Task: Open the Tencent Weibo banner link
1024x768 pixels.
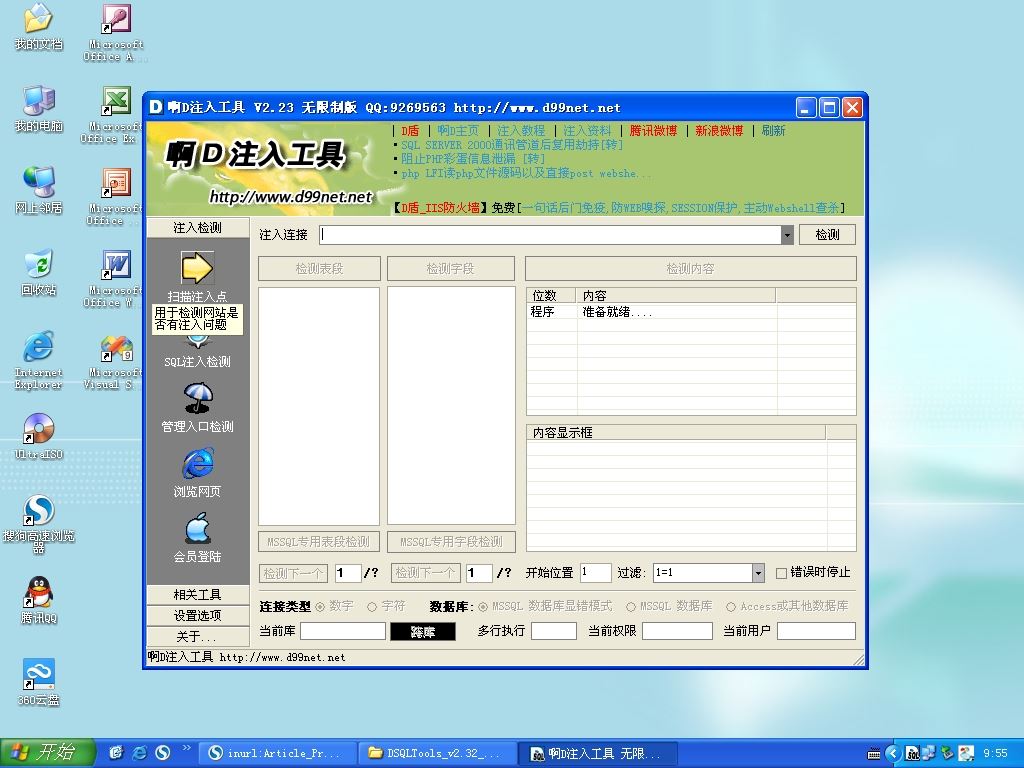Action: tap(653, 131)
